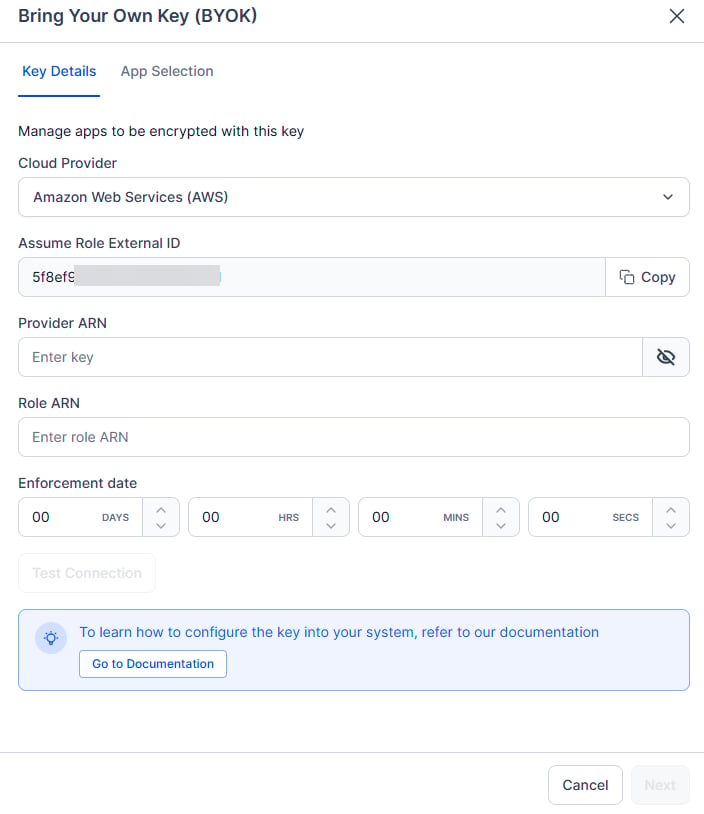Screen dimensions: 704x814
Task: Increase the minutes value with up arrow
Action: pos(500,510)
